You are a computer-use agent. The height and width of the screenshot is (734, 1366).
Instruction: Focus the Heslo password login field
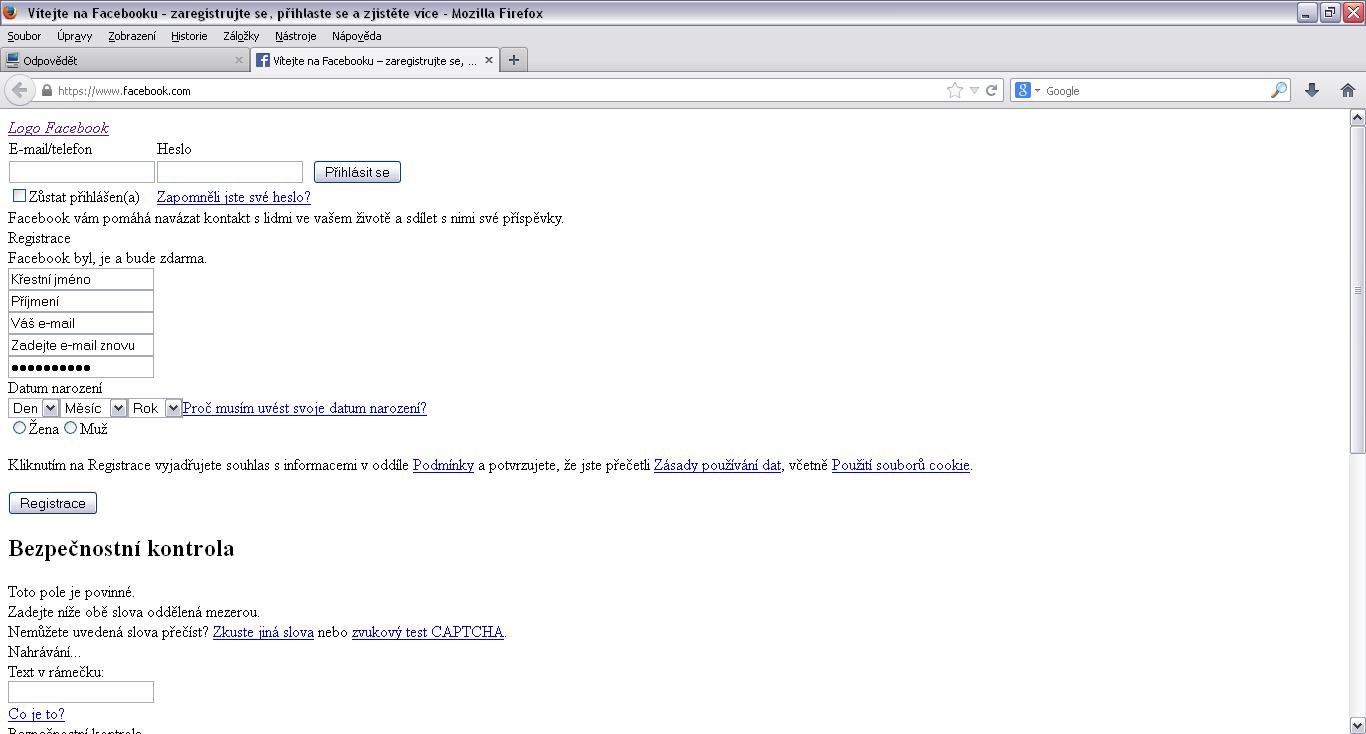(x=230, y=172)
